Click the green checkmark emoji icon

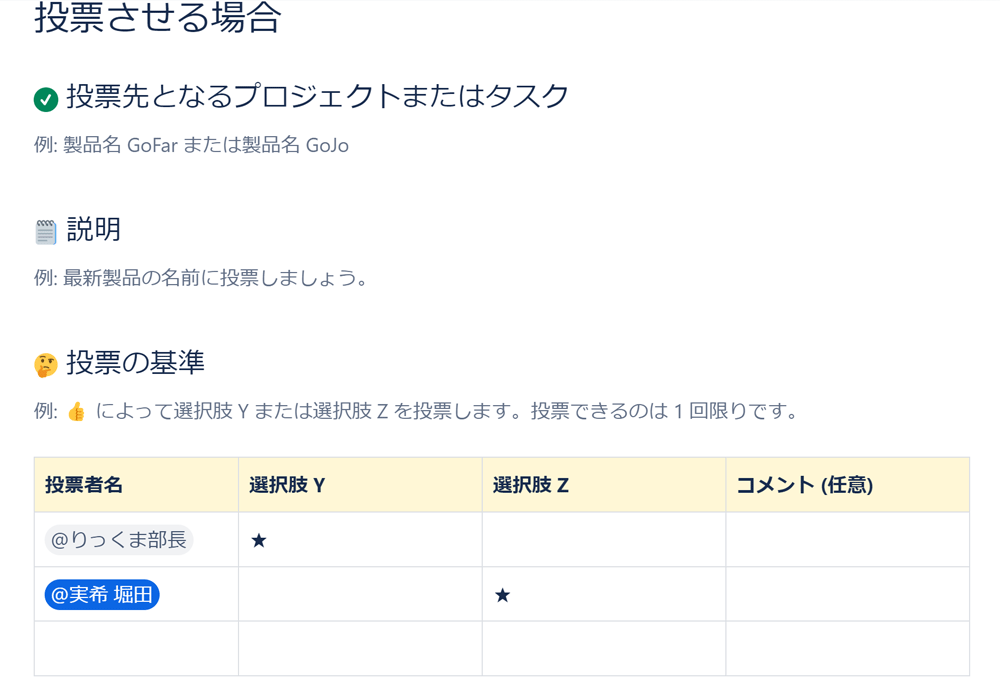tap(45, 98)
